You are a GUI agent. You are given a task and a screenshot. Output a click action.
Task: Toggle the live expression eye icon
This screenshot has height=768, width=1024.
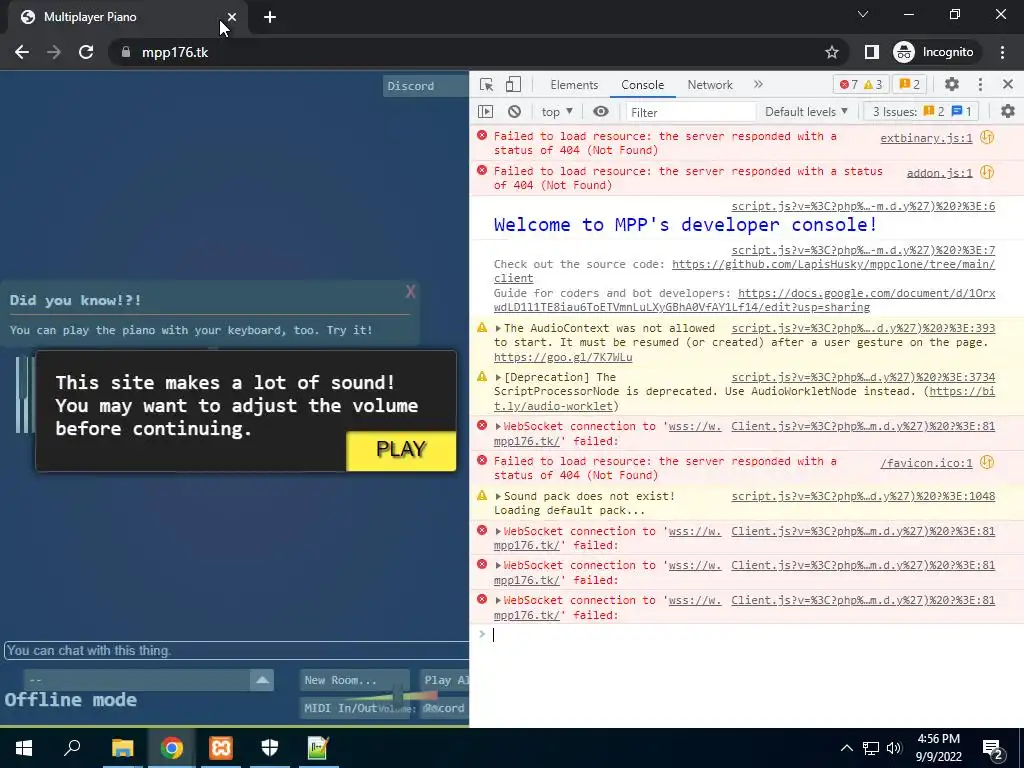click(601, 112)
